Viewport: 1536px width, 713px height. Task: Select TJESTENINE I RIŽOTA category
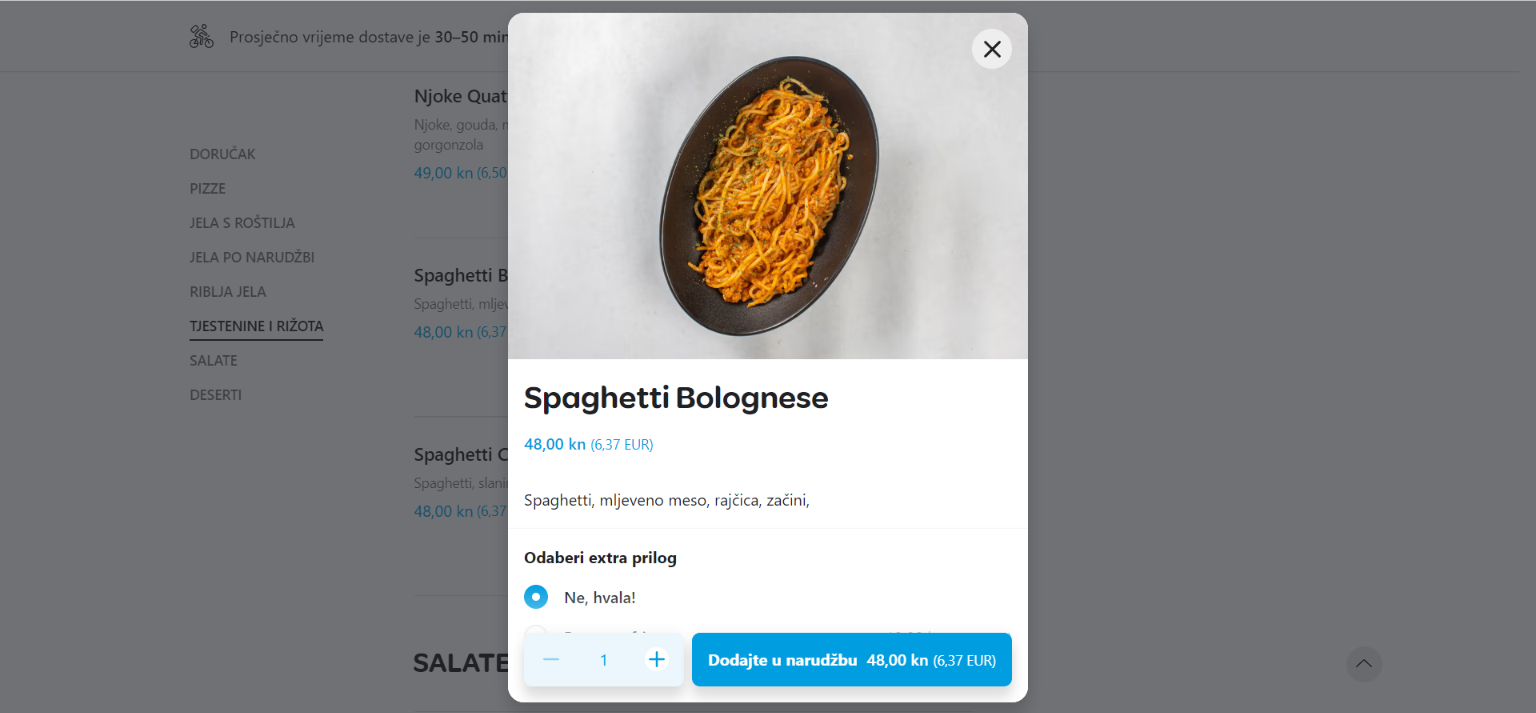tap(256, 326)
